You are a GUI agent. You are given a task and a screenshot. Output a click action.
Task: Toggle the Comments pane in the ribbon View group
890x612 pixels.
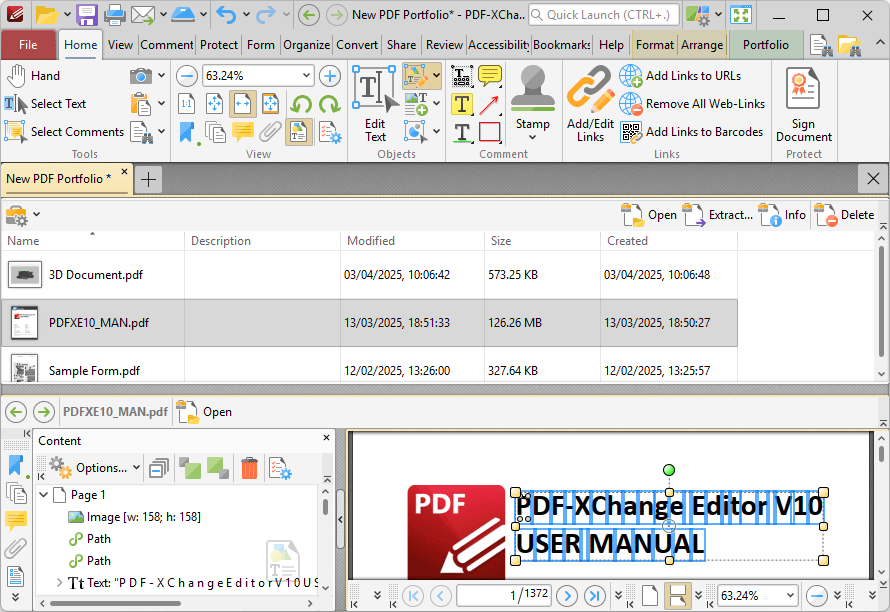point(242,132)
